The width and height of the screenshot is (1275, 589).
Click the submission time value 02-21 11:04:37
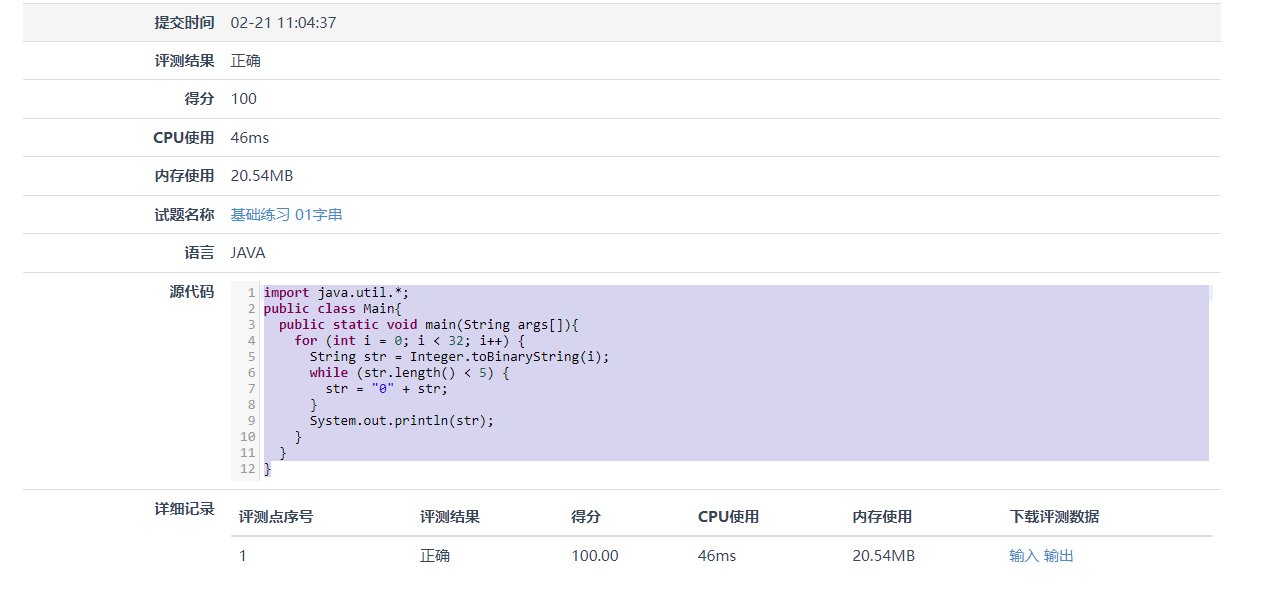point(283,22)
